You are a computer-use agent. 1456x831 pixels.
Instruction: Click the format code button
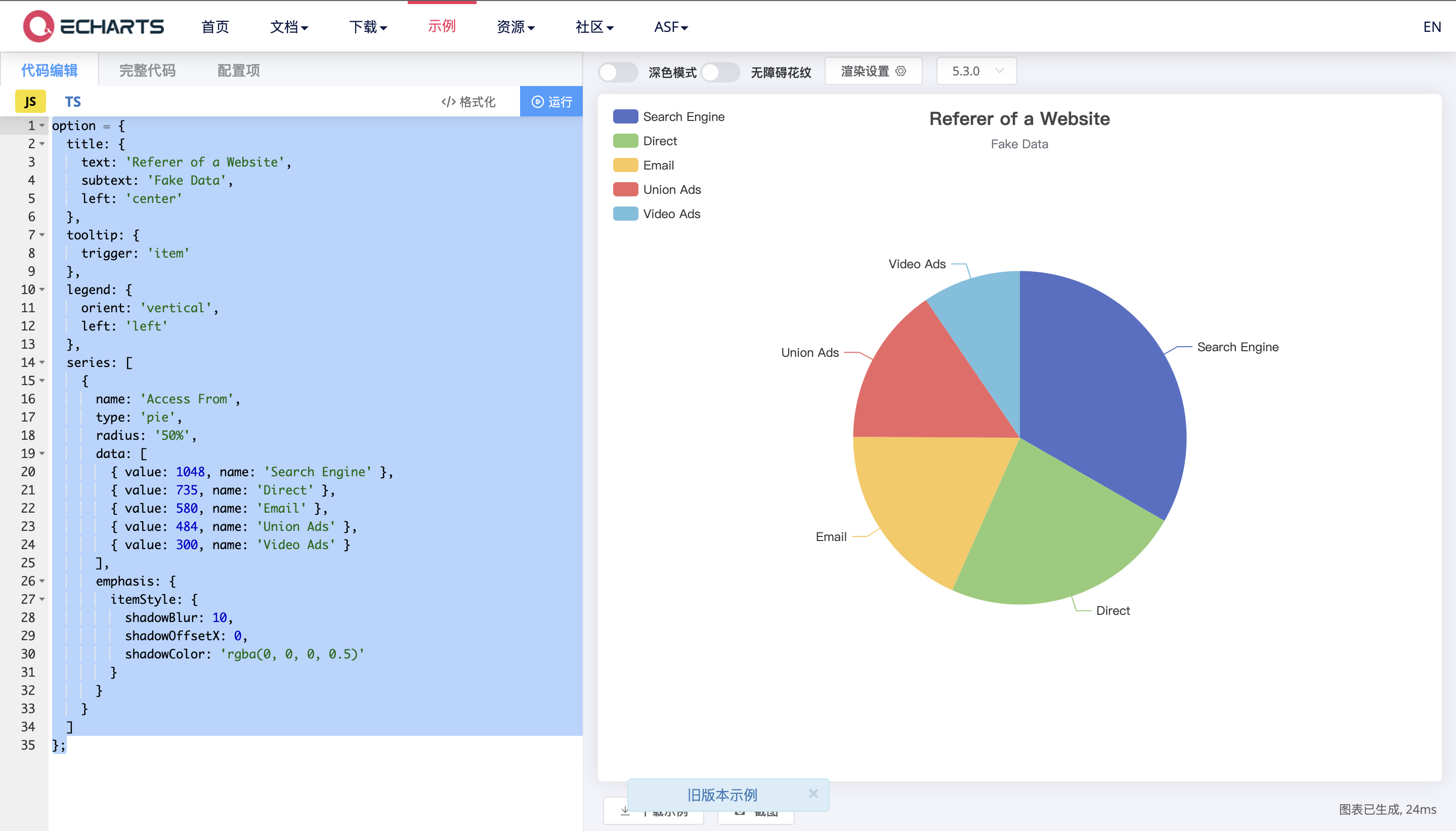[x=468, y=102]
